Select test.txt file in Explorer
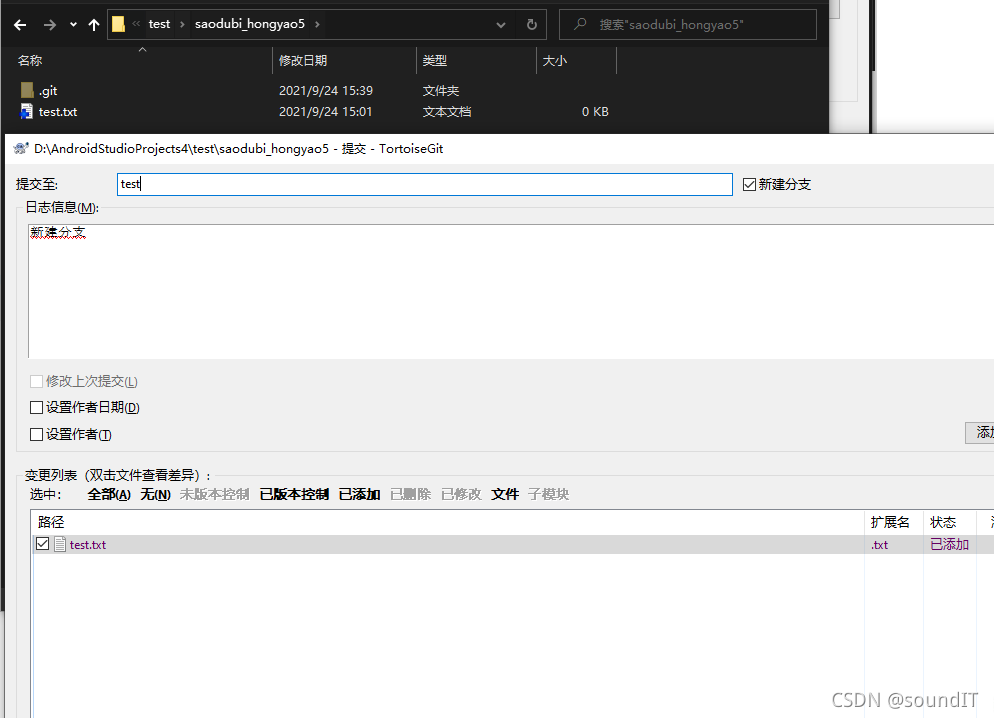The image size is (994, 718). pyautogui.click(x=49, y=112)
